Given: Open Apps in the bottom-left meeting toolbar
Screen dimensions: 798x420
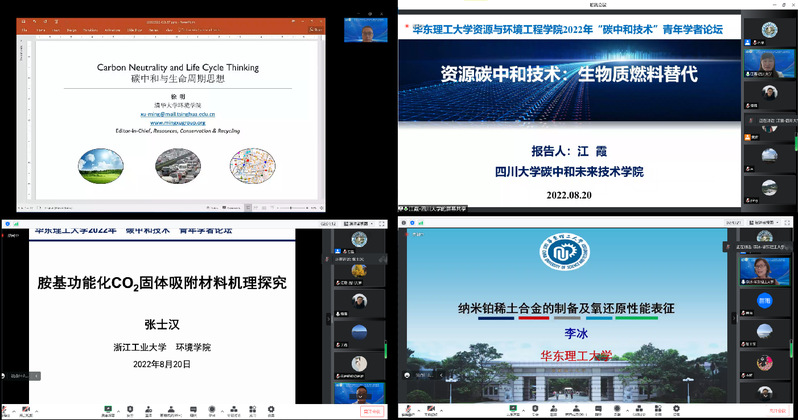Looking at the screenshot, I should coord(252,410).
